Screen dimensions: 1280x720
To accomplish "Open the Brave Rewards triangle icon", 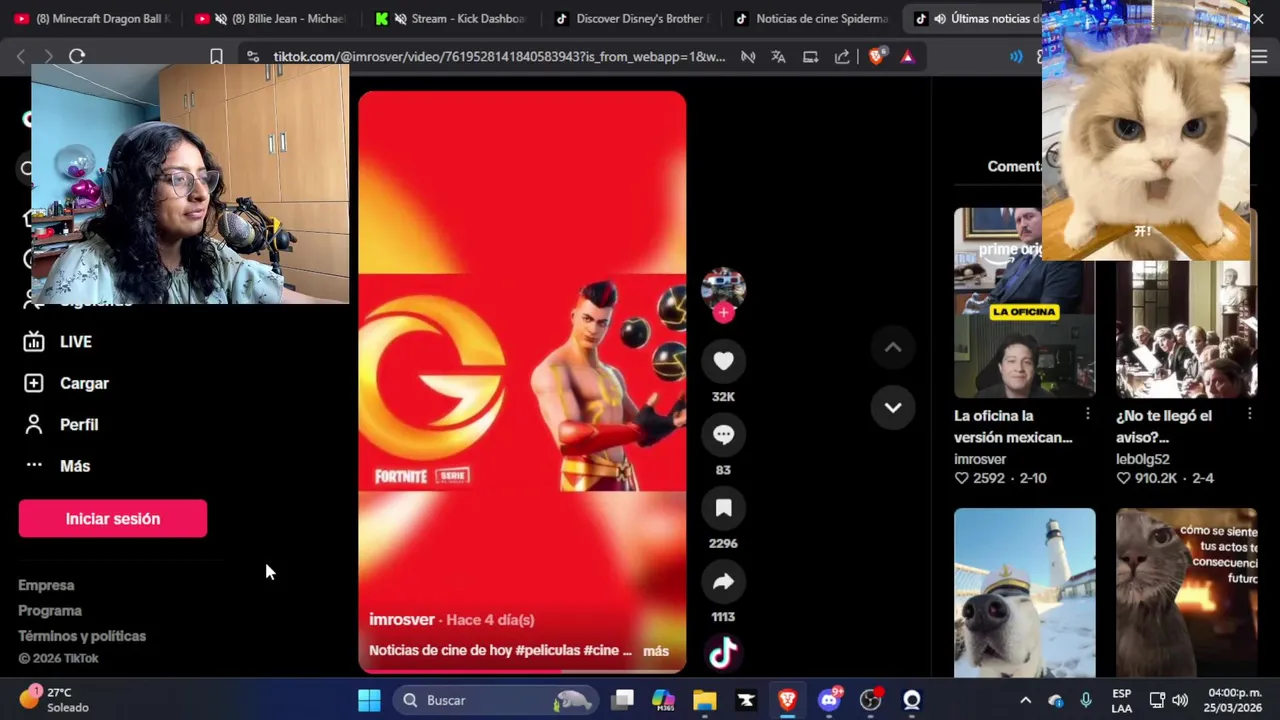I will pyautogui.click(x=907, y=57).
